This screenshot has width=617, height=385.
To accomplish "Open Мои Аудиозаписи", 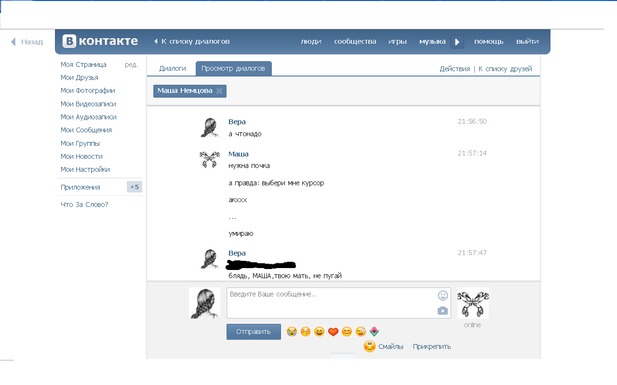I will tap(89, 117).
